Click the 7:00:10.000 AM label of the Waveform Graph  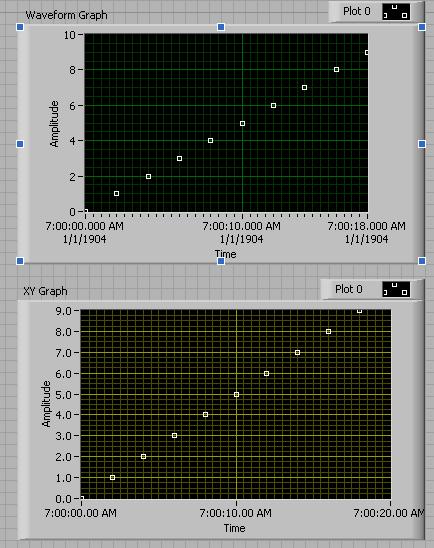[x=241, y=226]
